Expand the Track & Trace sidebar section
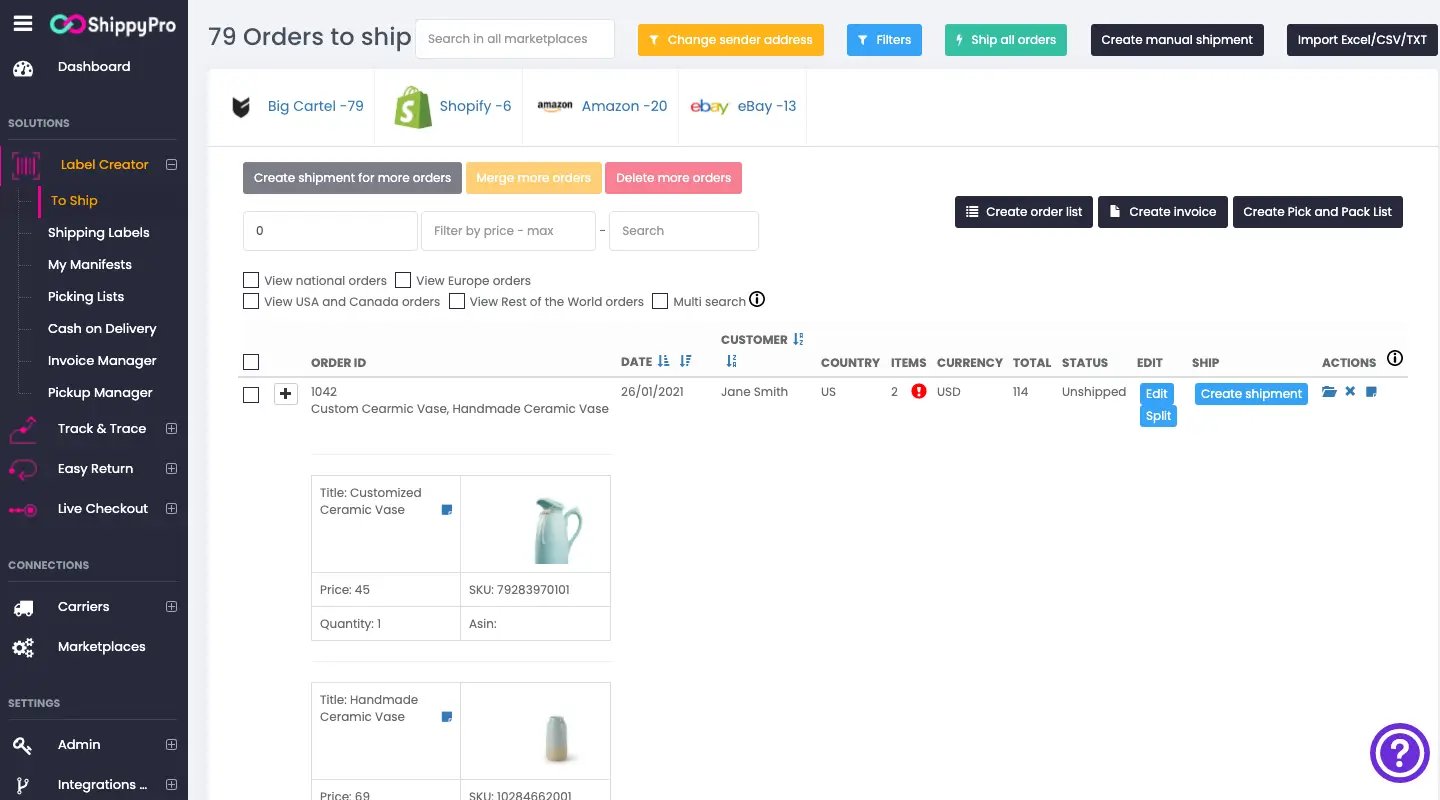1440x800 pixels. point(171,429)
